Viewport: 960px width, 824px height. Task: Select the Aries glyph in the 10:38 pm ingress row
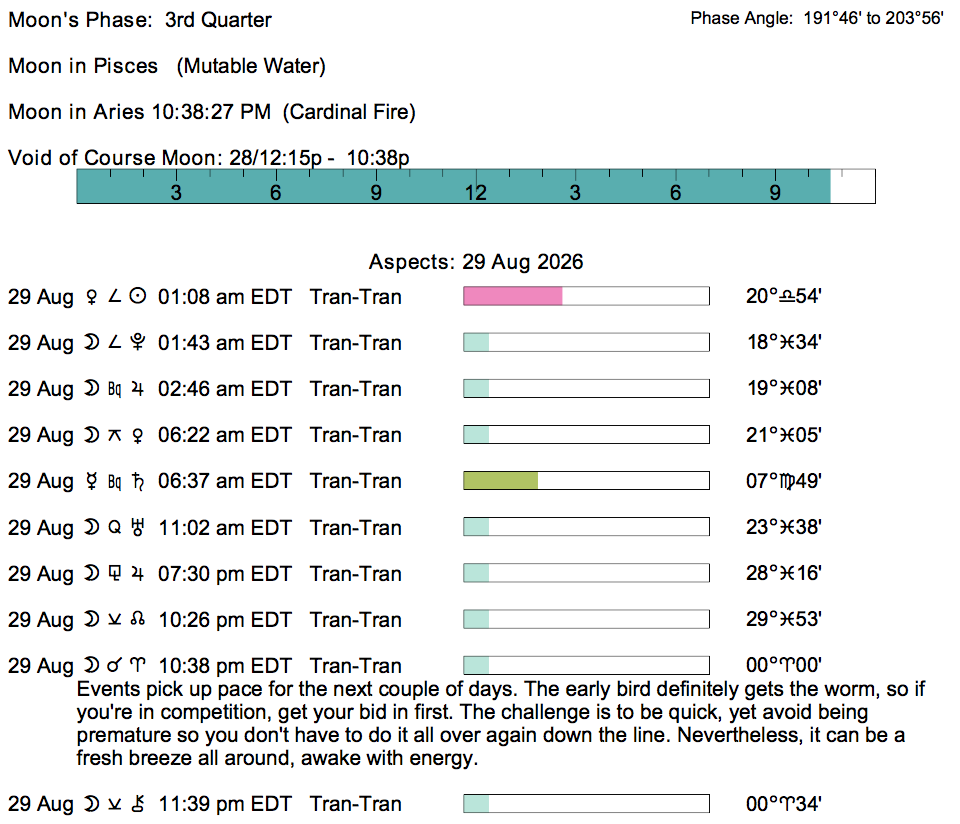pyautogui.click(x=138, y=665)
